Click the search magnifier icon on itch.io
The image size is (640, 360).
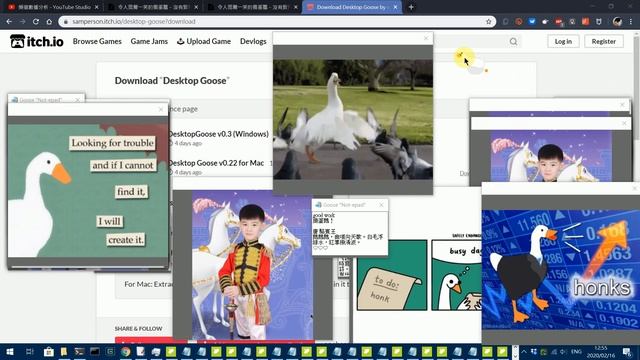[513, 41]
